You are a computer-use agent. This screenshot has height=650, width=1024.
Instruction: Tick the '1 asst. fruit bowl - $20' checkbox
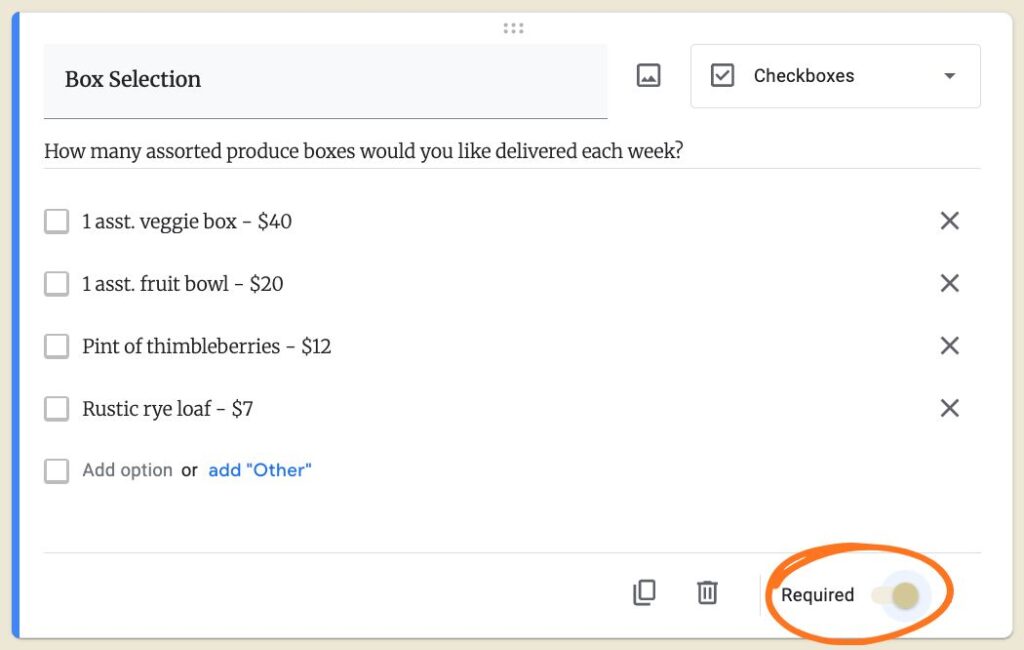pos(56,284)
